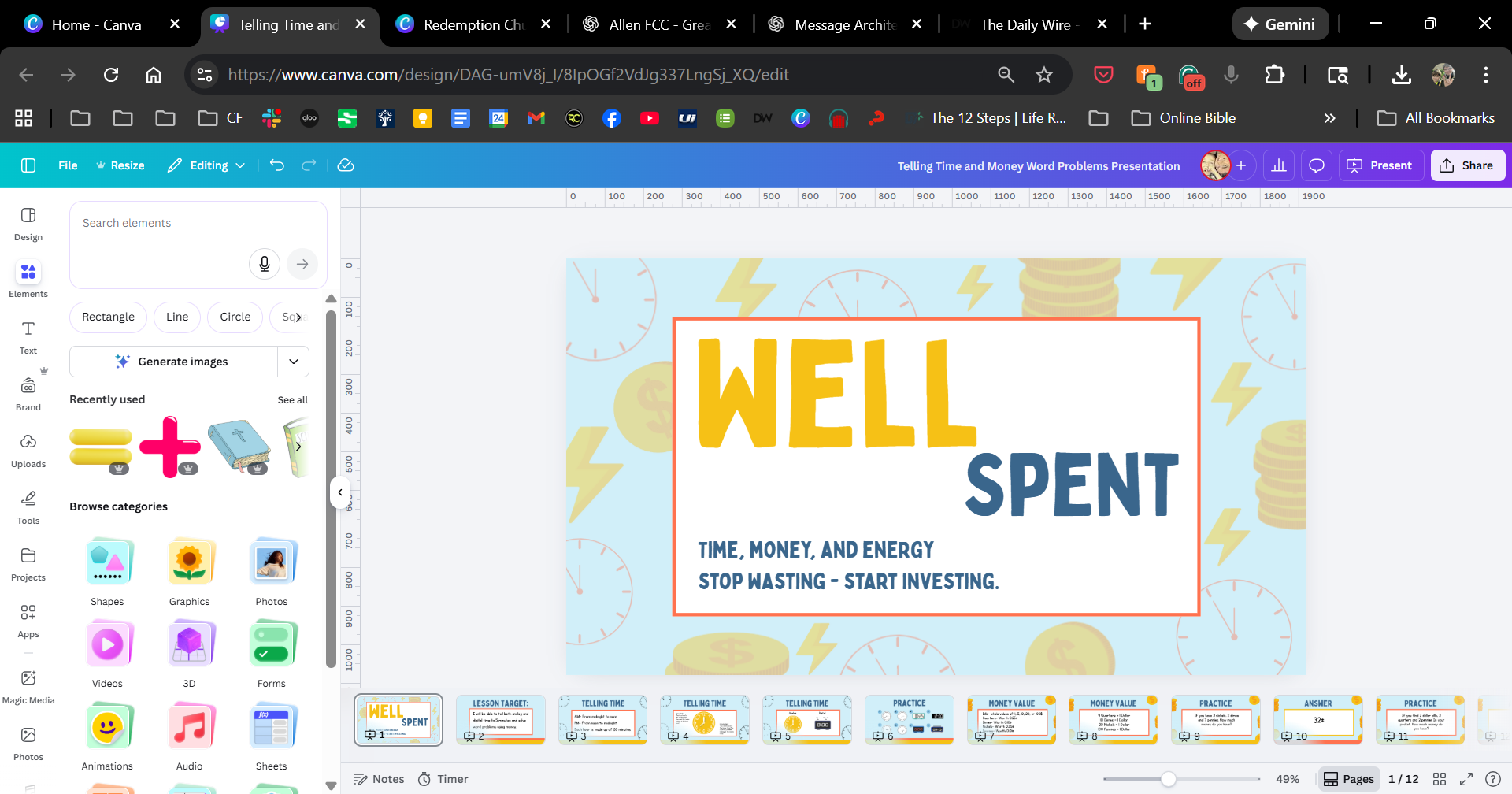Open the Uploads panel
The image size is (1512, 794).
(x=28, y=450)
